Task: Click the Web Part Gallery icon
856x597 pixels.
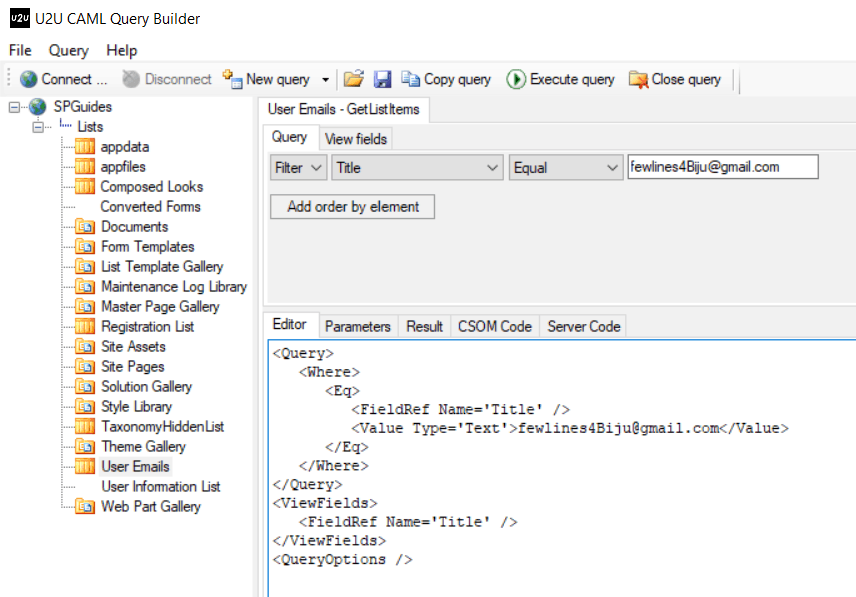Action: (x=85, y=506)
